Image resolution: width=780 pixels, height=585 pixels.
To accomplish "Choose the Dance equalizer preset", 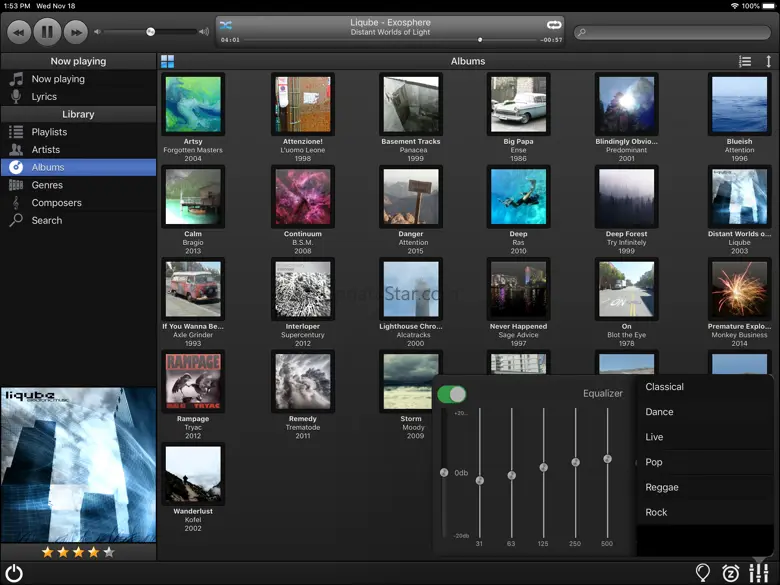I will coord(704,412).
